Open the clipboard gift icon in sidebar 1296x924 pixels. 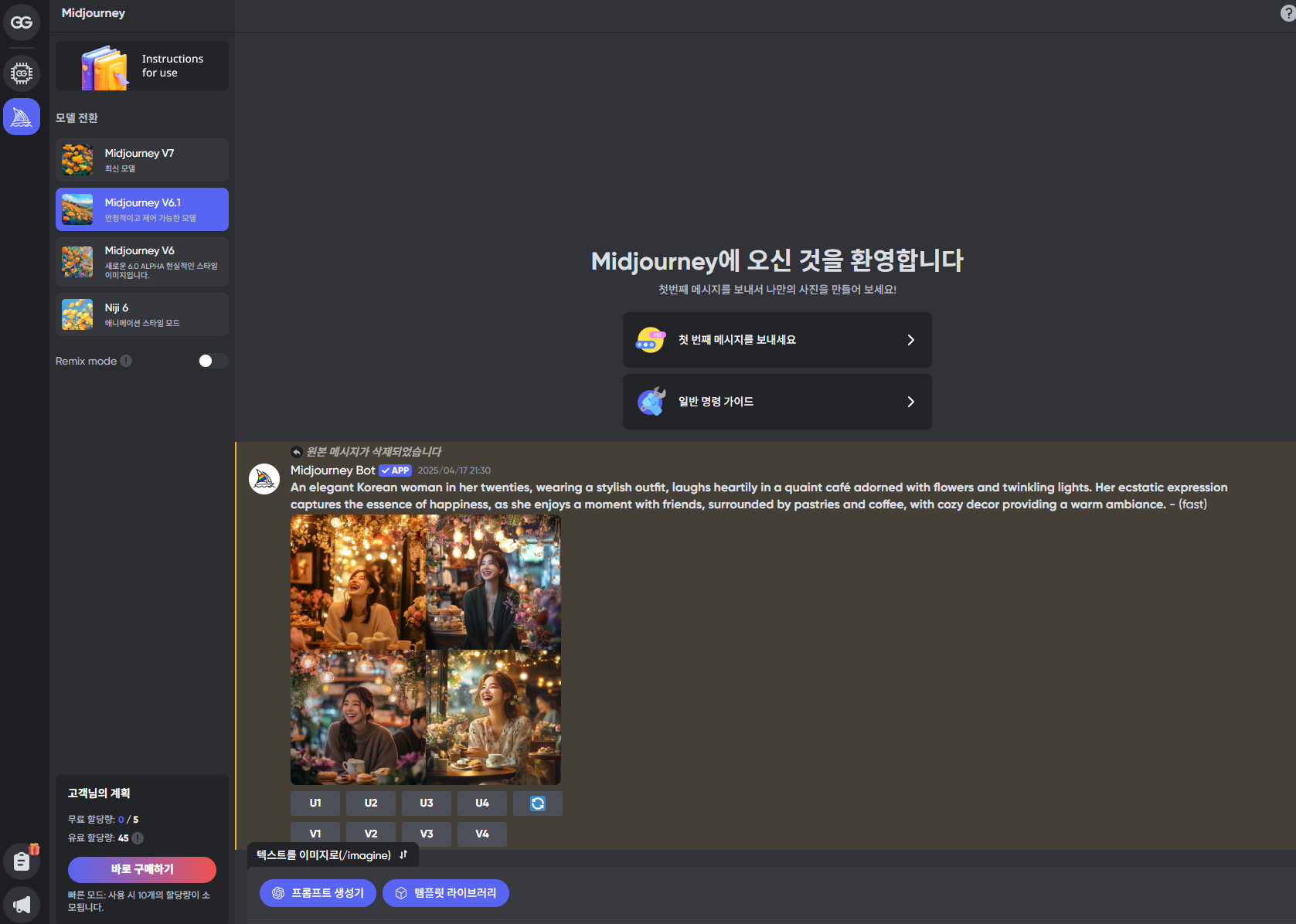pyautogui.click(x=22, y=861)
